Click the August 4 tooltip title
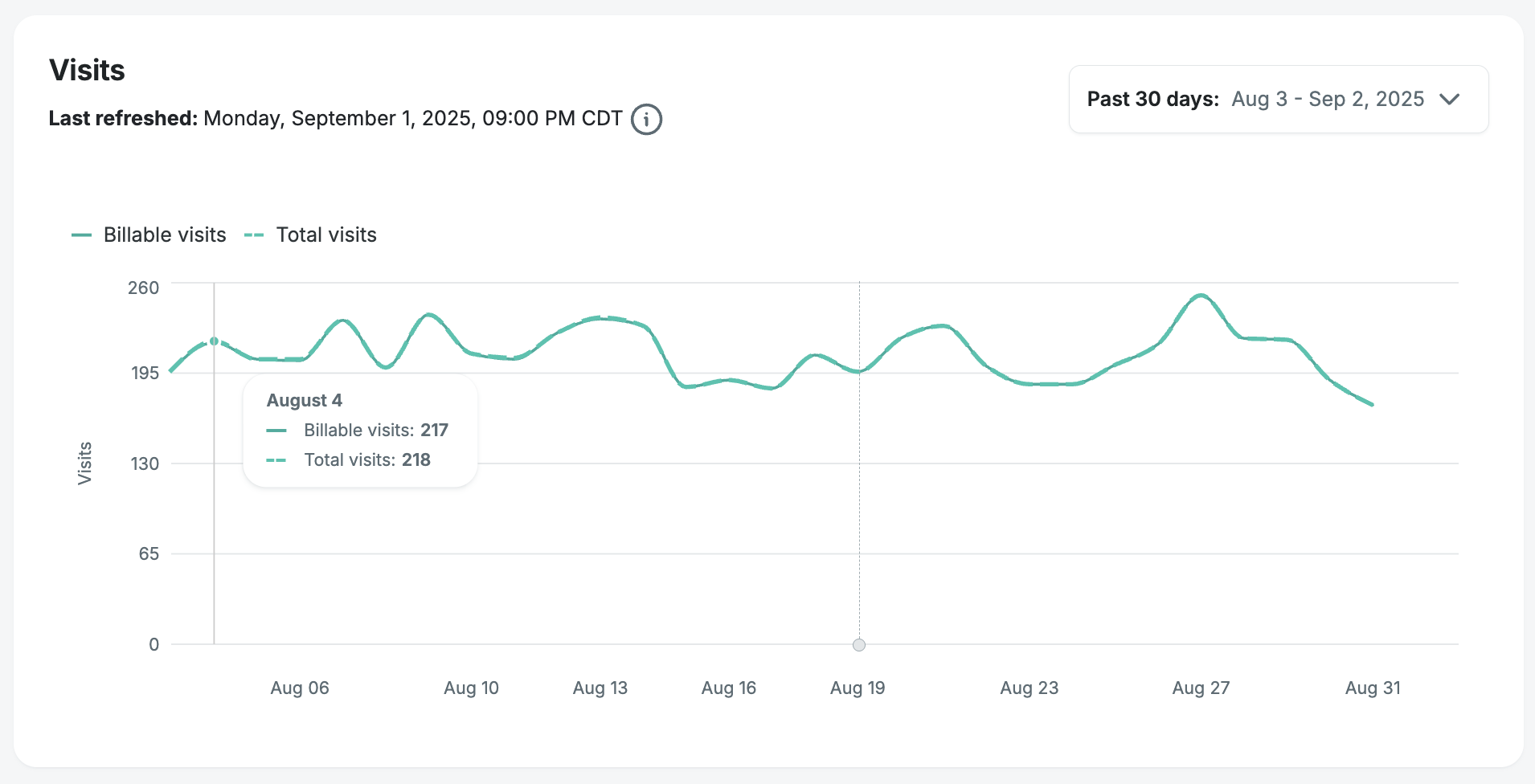1535x784 pixels. point(305,400)
